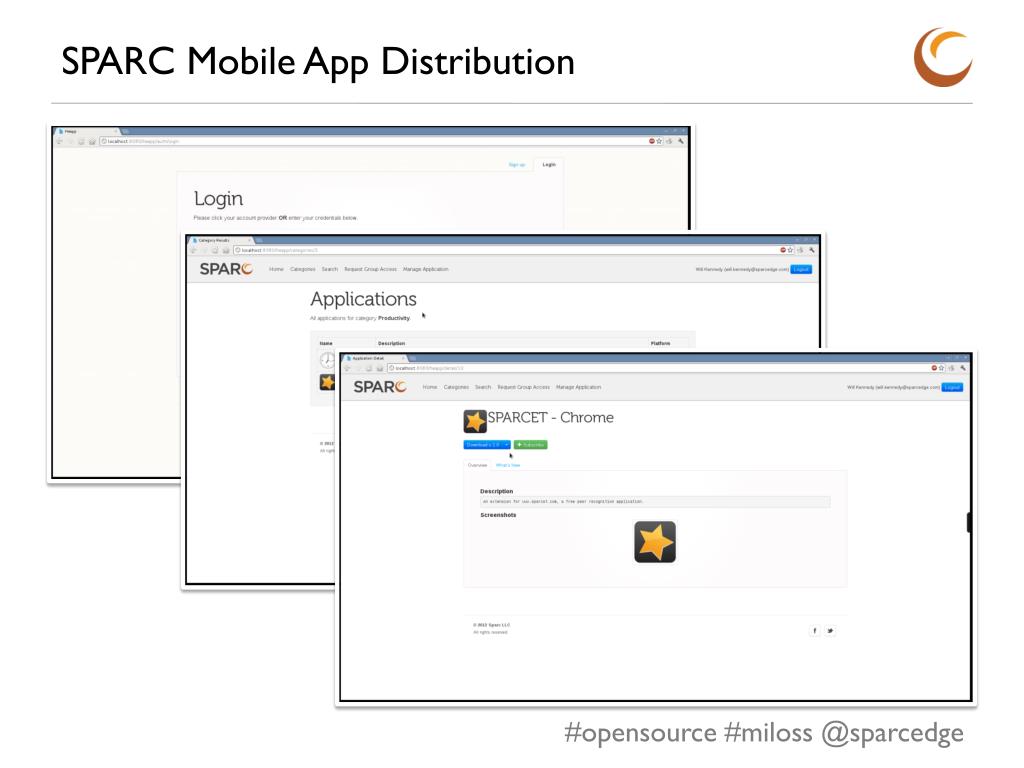The width and height of the screenshot is (1024, 768).
Task: Open Manage Application in the Application Detail navbar
Action: pos(579,387)
